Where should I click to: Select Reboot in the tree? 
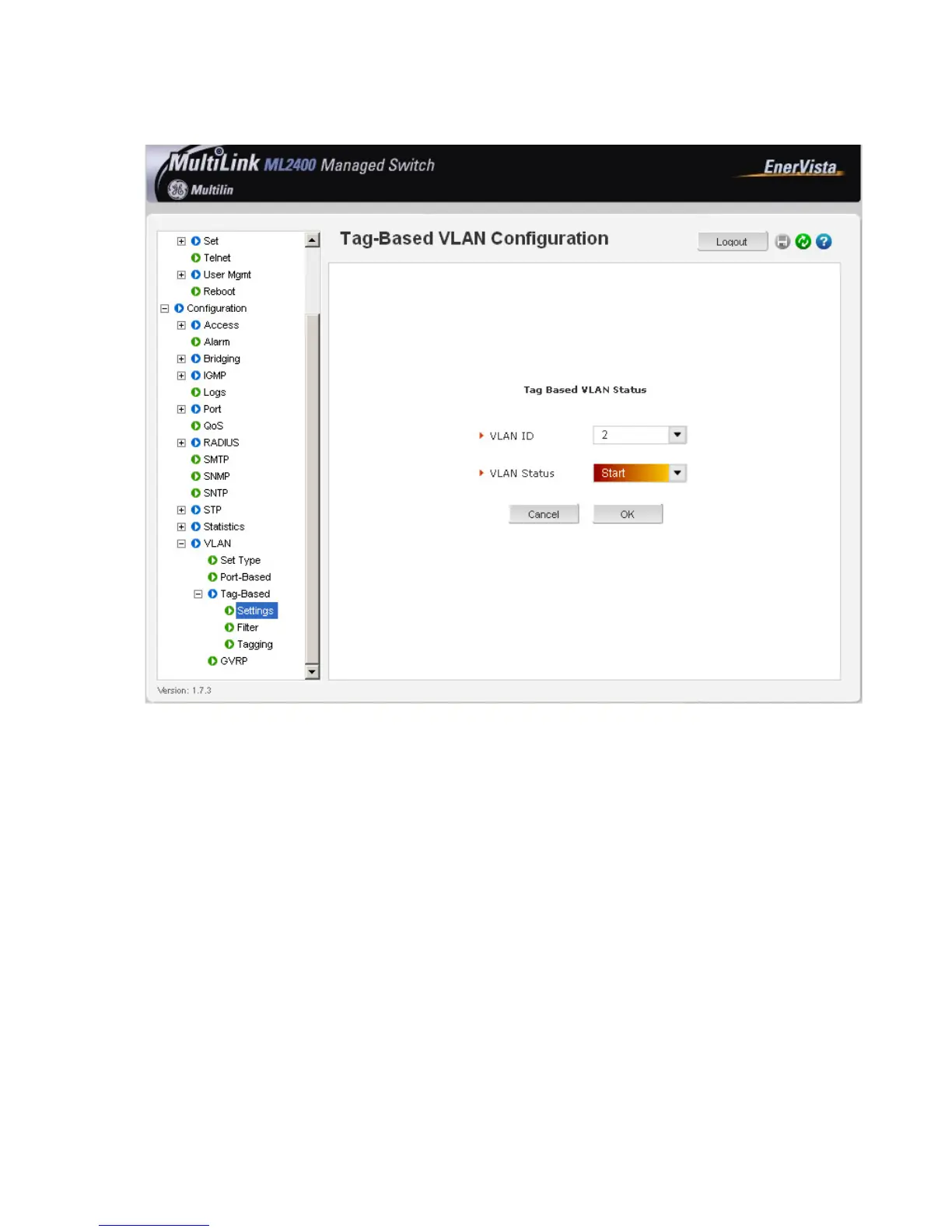(x=219, y=292)
